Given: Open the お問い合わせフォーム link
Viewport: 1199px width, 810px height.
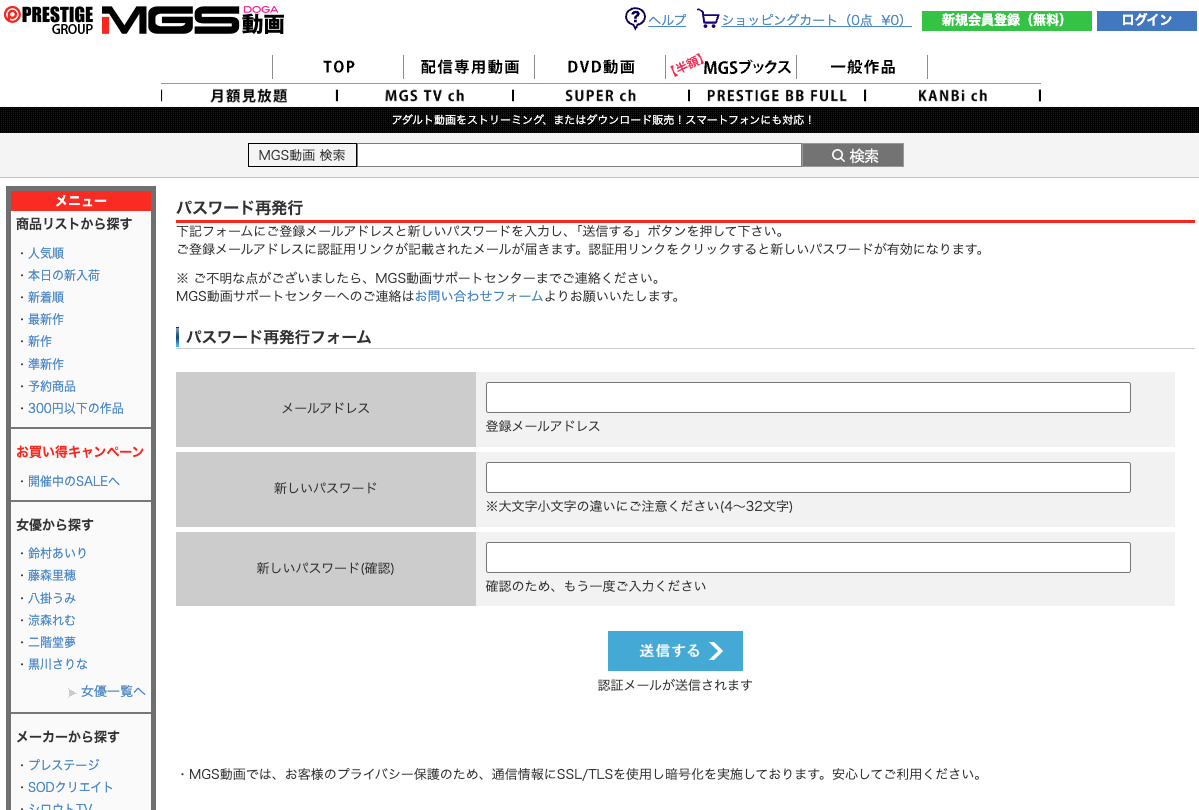Looking at the screenshot, I should coord(479,296).
